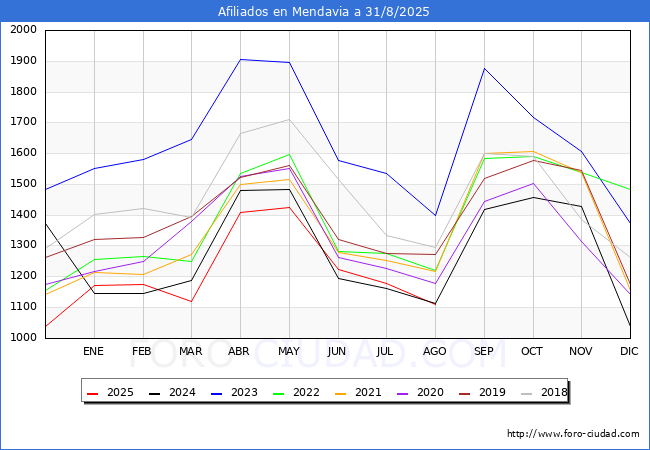Select the 2023 legend entry

[234, 392]
